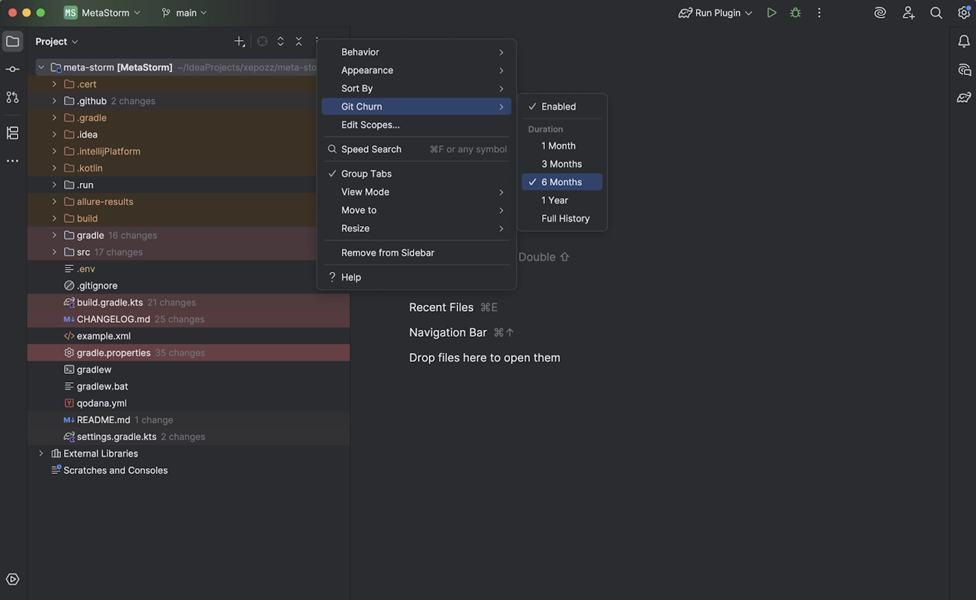Collapse the meta-storm root node
Viewport: 976px width, 600px height.
[41, 67]
